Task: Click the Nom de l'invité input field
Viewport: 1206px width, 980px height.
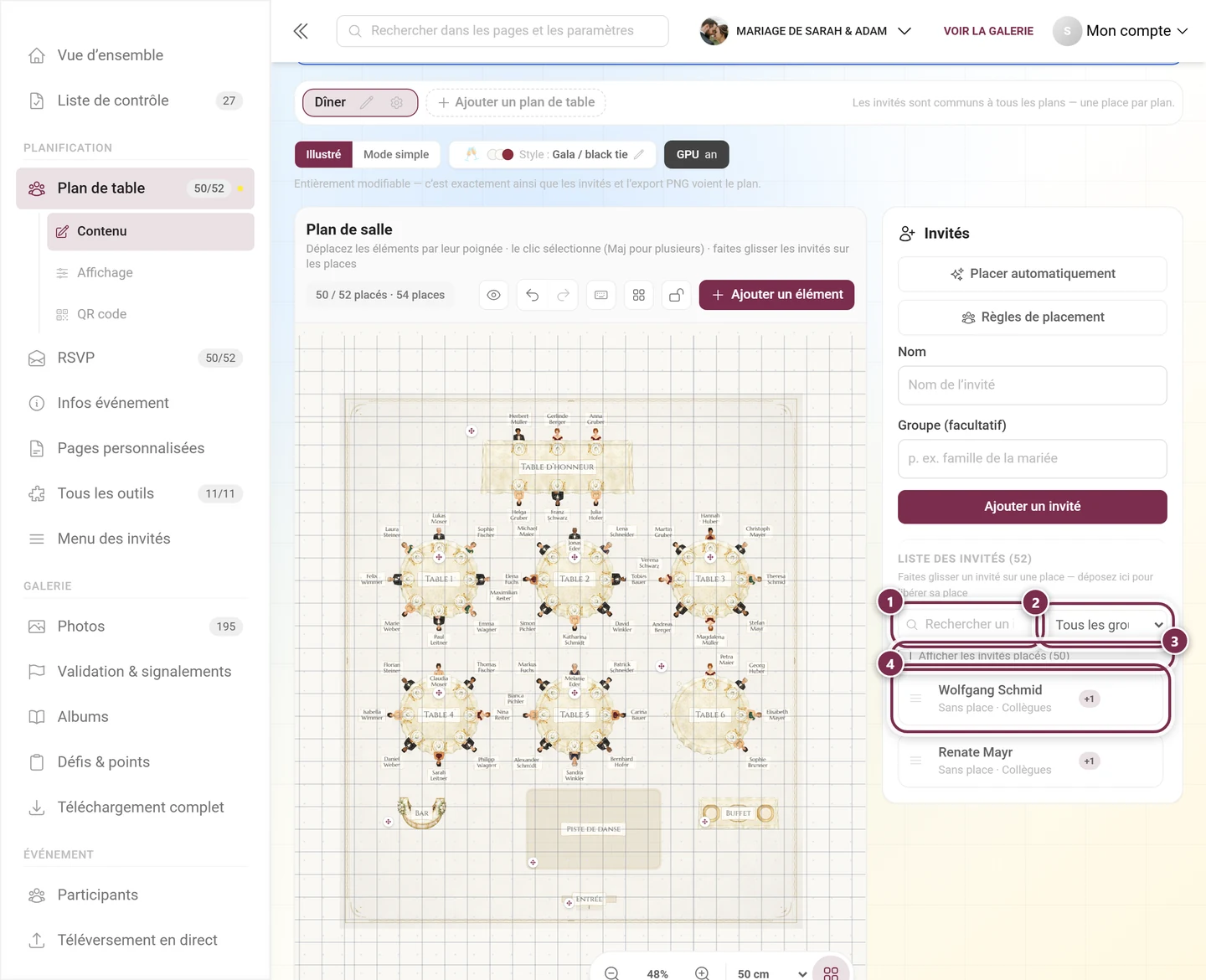Action: (x=1033, y=385)
